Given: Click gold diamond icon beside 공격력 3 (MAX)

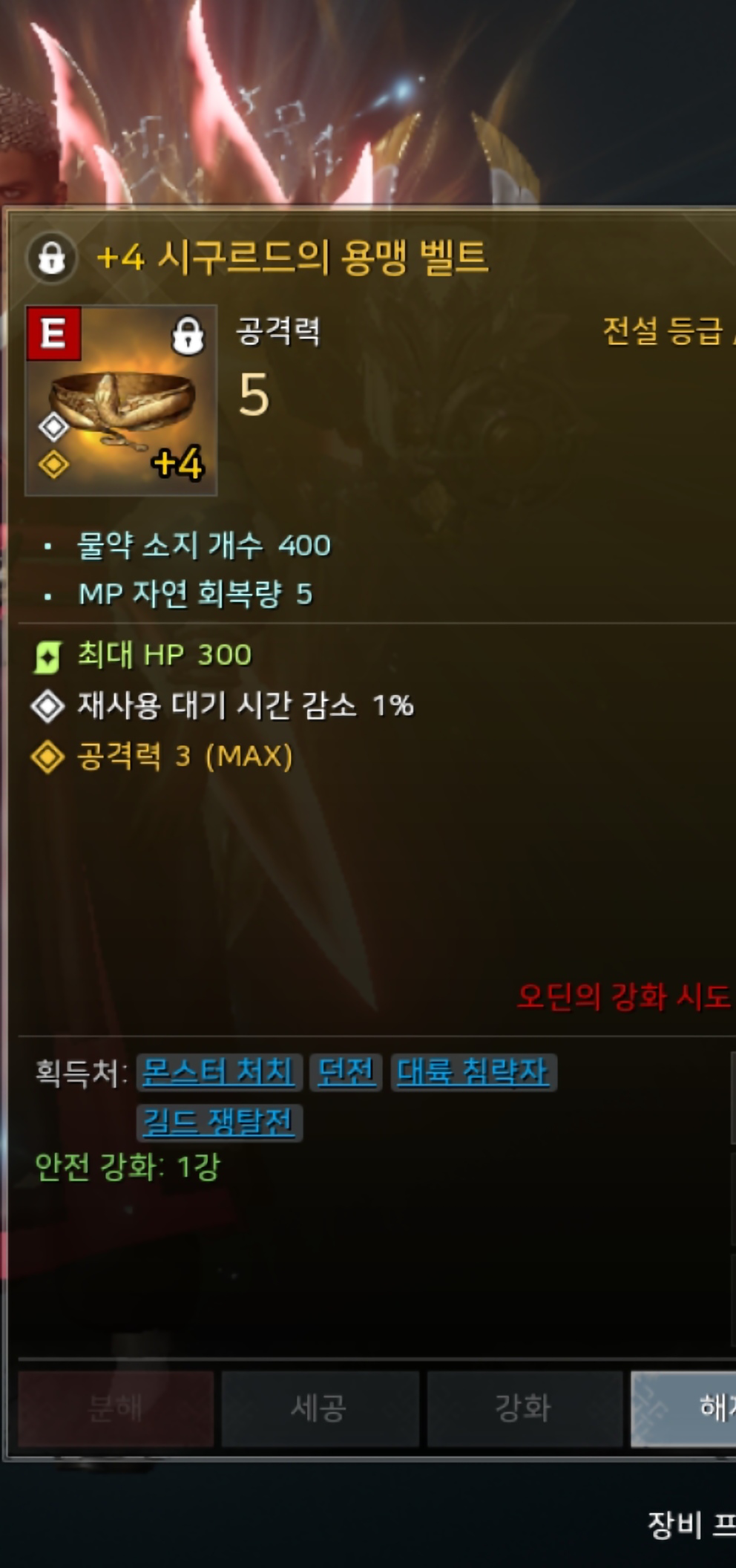Looking at the screenshot, I should coord(47,757).
